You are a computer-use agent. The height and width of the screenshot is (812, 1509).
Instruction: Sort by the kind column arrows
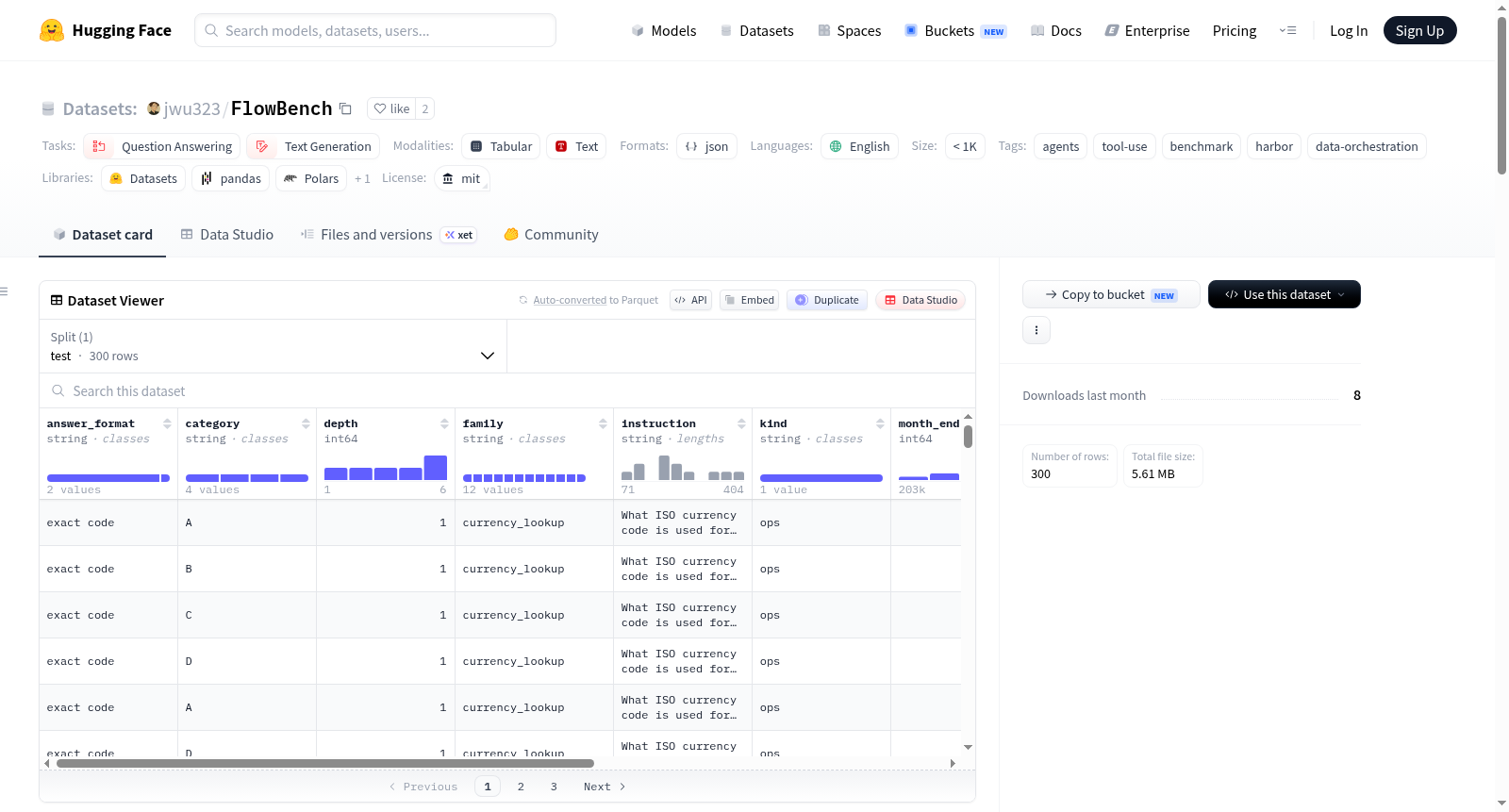point(880,423)
